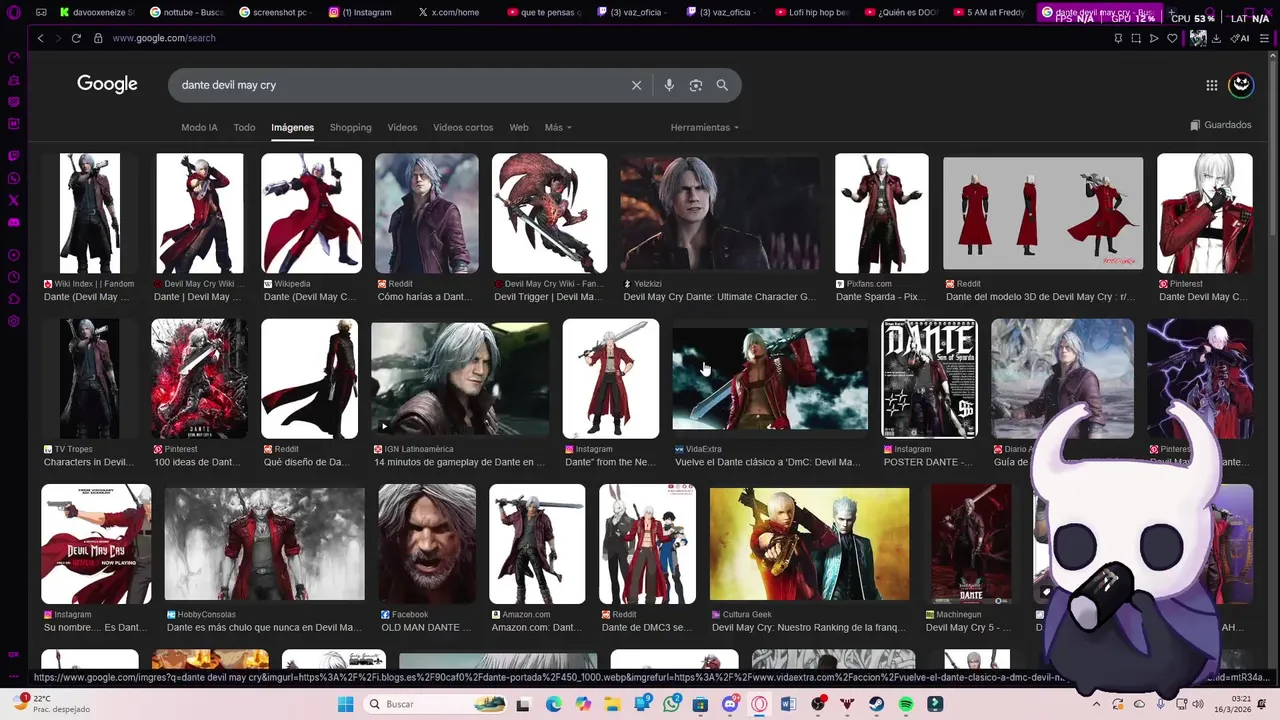Image resolution: width=1280 pixels, height=720 pixels.
Task: Open WhatsApp panel in Opera sidebar
Action: pos(13,178)
